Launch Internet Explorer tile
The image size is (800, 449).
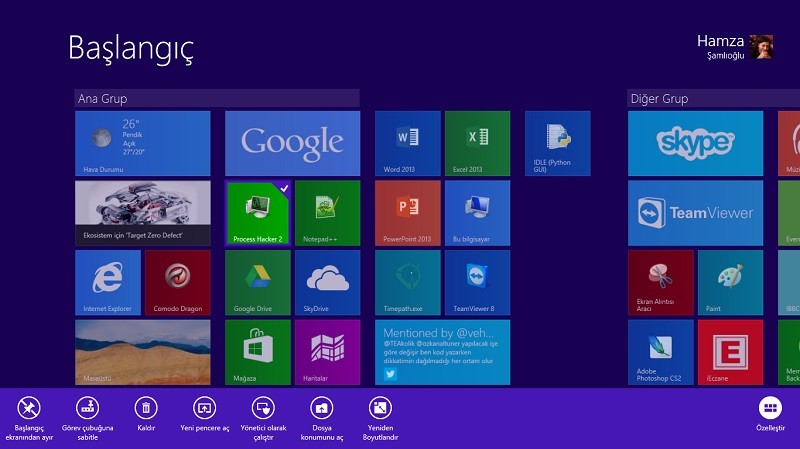(108, 283)
